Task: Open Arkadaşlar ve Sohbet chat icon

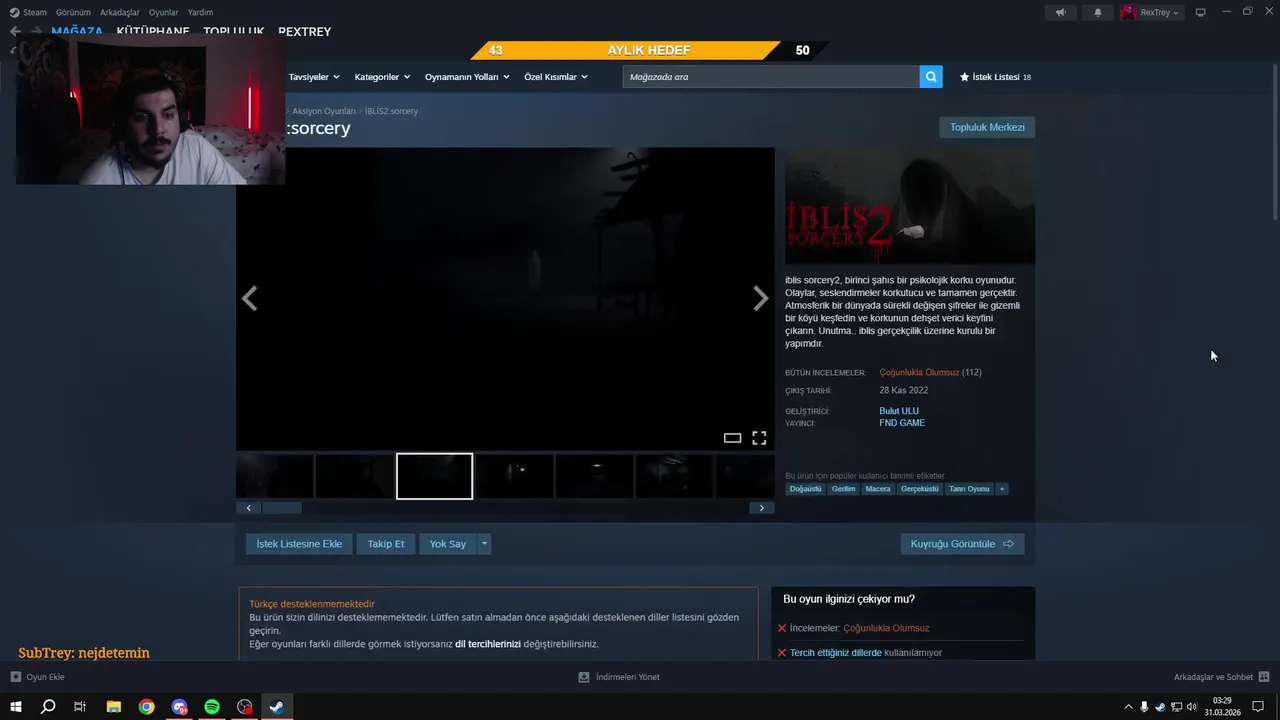Action: [1264, 677]
